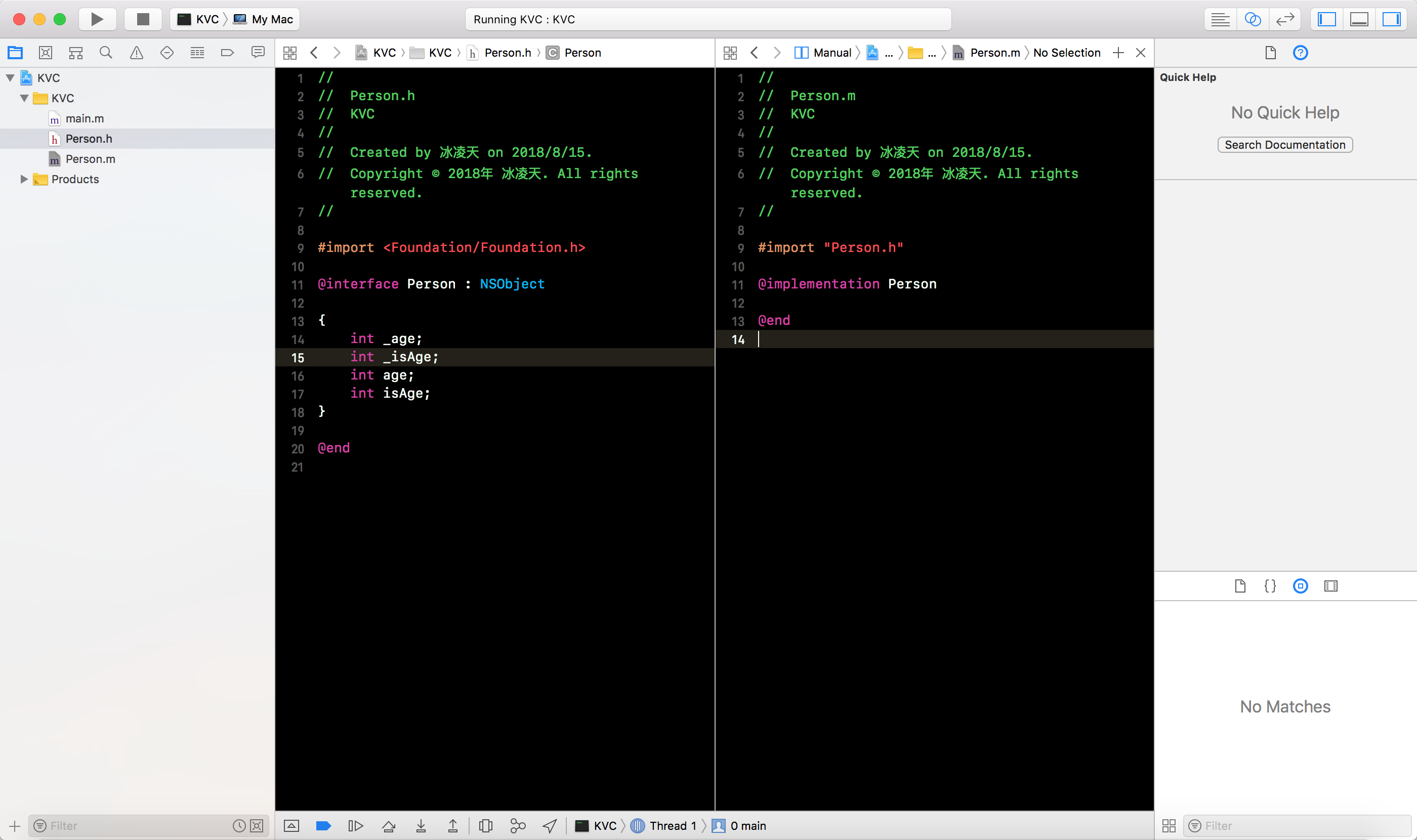
Task: Toggle the Navigator panel visibility
Action: pyautogui.click(x=1326, y=19)
